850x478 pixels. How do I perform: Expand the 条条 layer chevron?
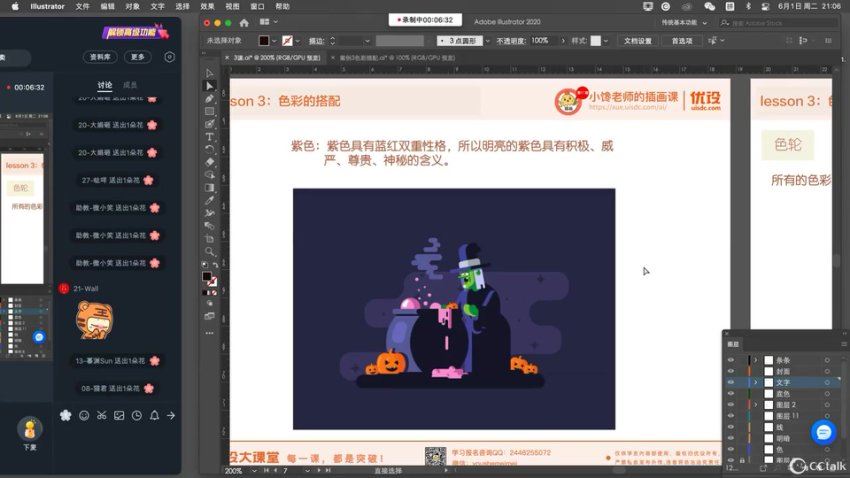point(756,360)
